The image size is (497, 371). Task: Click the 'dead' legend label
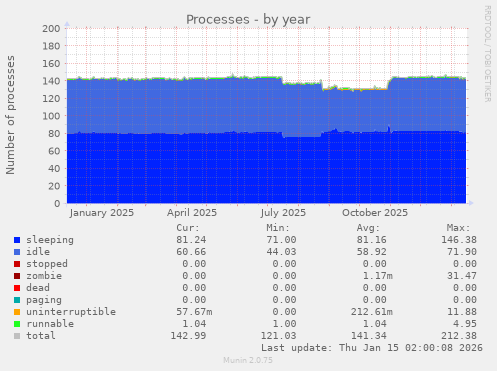[38, 288]
